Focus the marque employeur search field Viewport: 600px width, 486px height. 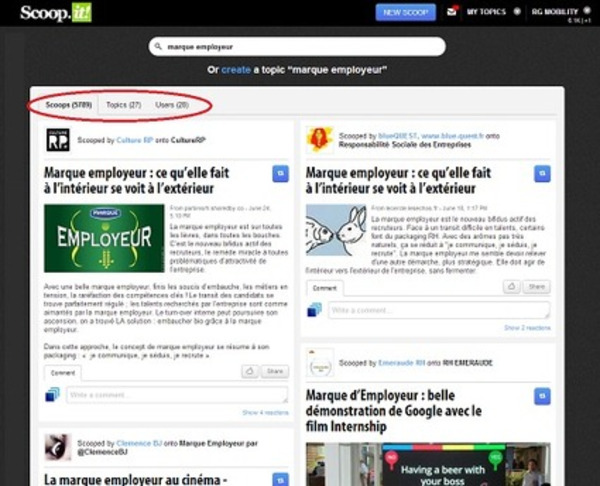(297, 47)
